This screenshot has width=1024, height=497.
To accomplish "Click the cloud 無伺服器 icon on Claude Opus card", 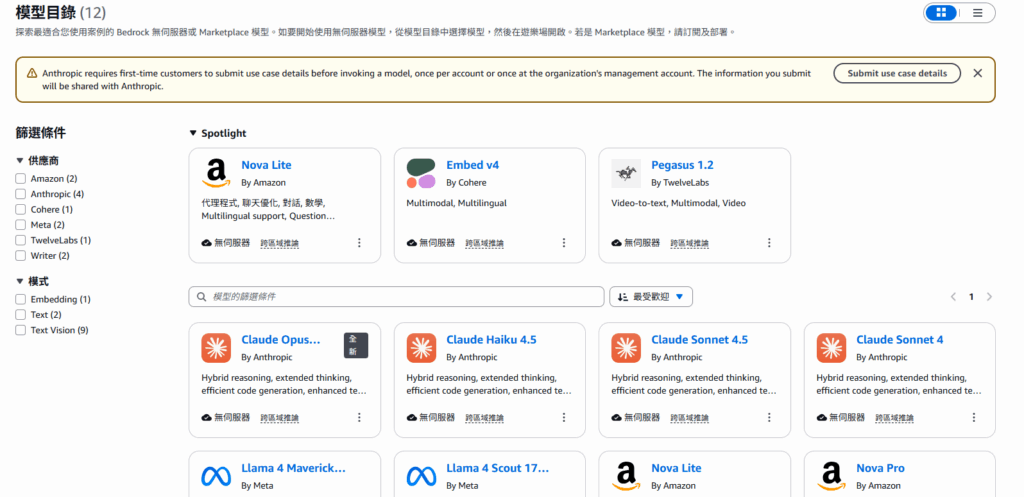I will click(x=206, y=417).
